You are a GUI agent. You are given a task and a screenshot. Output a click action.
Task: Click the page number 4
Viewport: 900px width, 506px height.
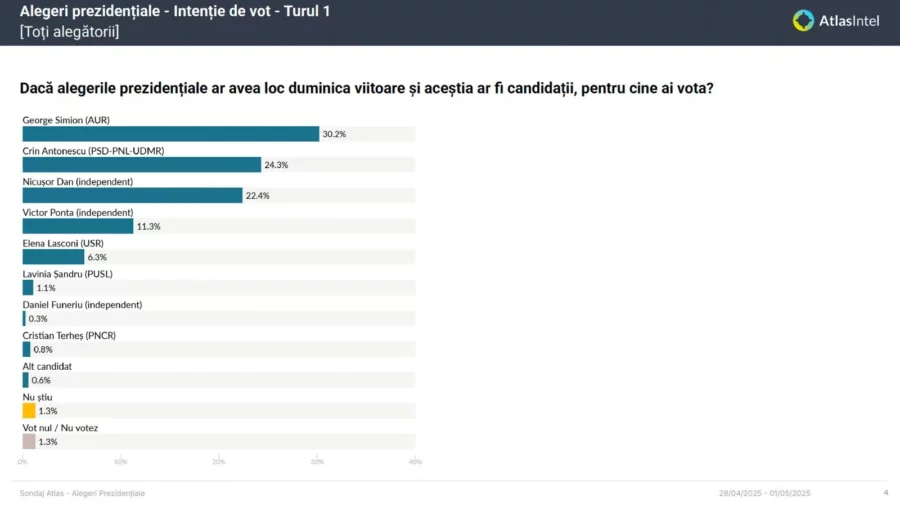885,493
